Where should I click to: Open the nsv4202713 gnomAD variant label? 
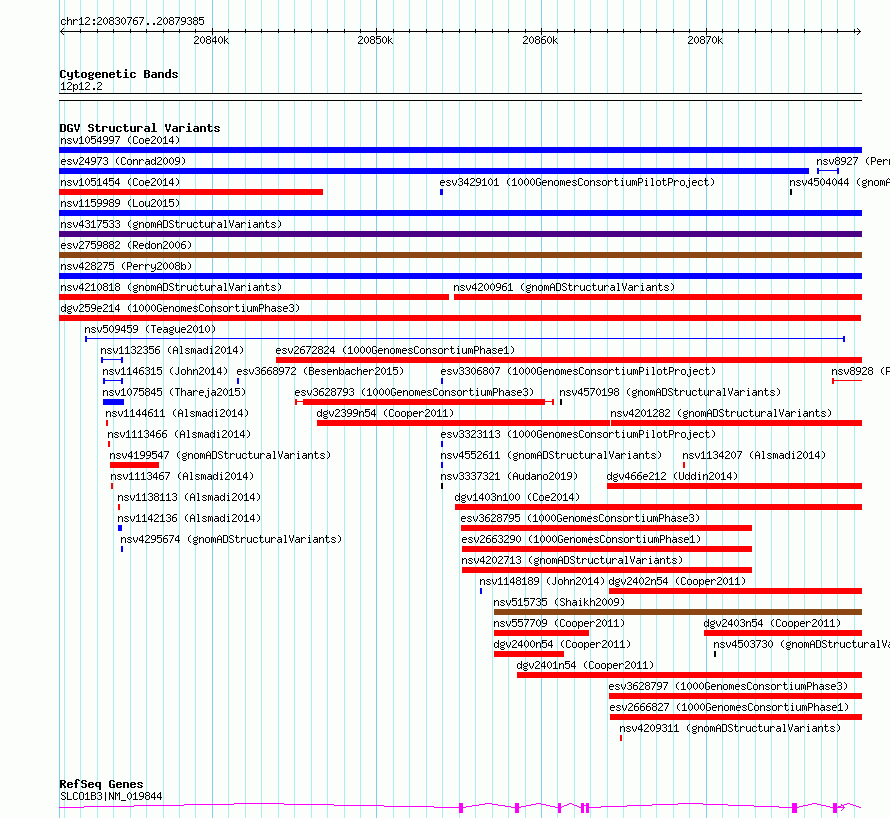572,560
